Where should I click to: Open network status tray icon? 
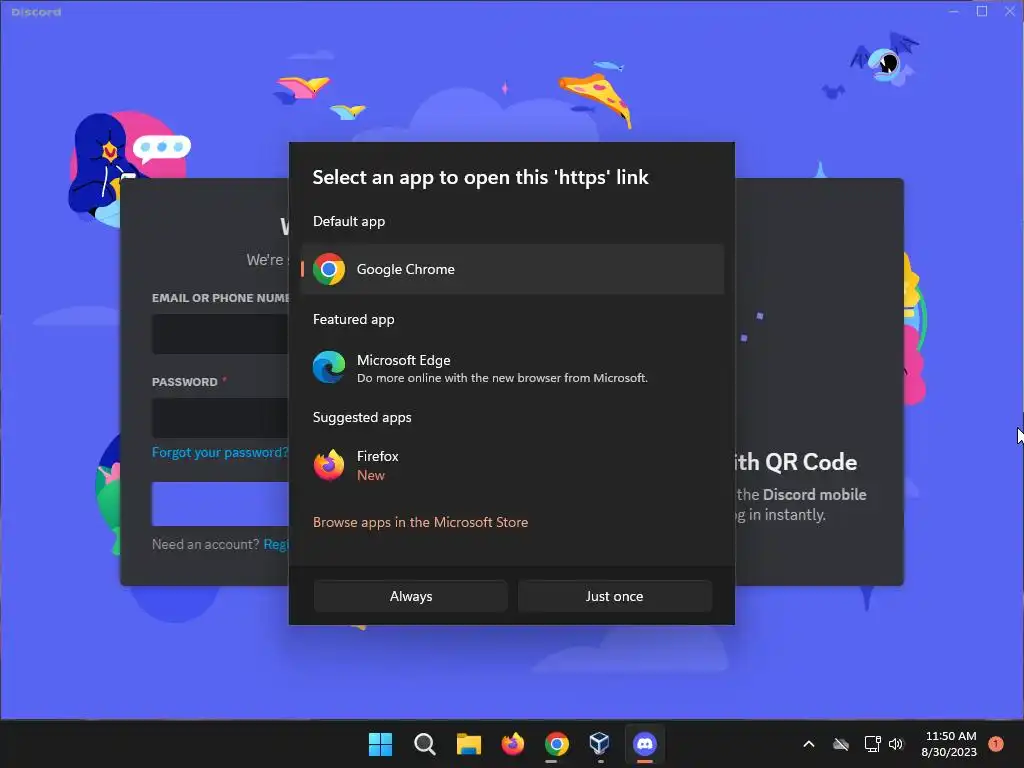(x=872, y=744)
